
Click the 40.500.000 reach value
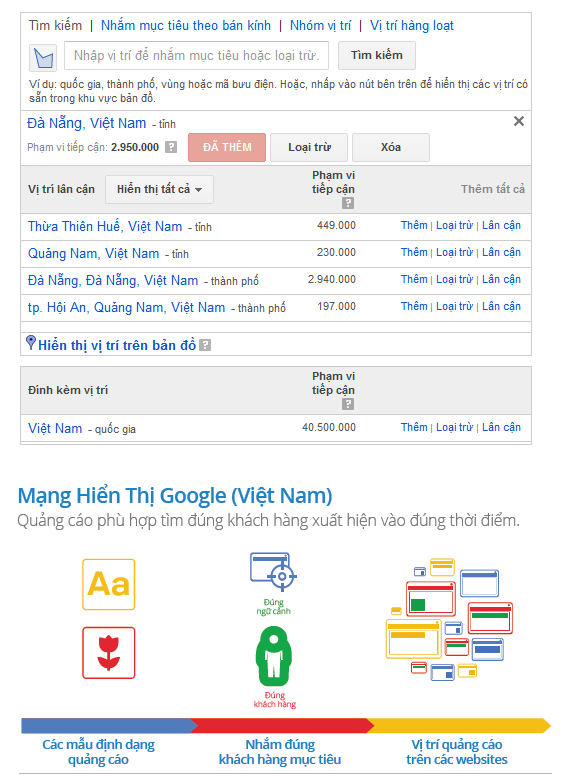pos(329,427)
